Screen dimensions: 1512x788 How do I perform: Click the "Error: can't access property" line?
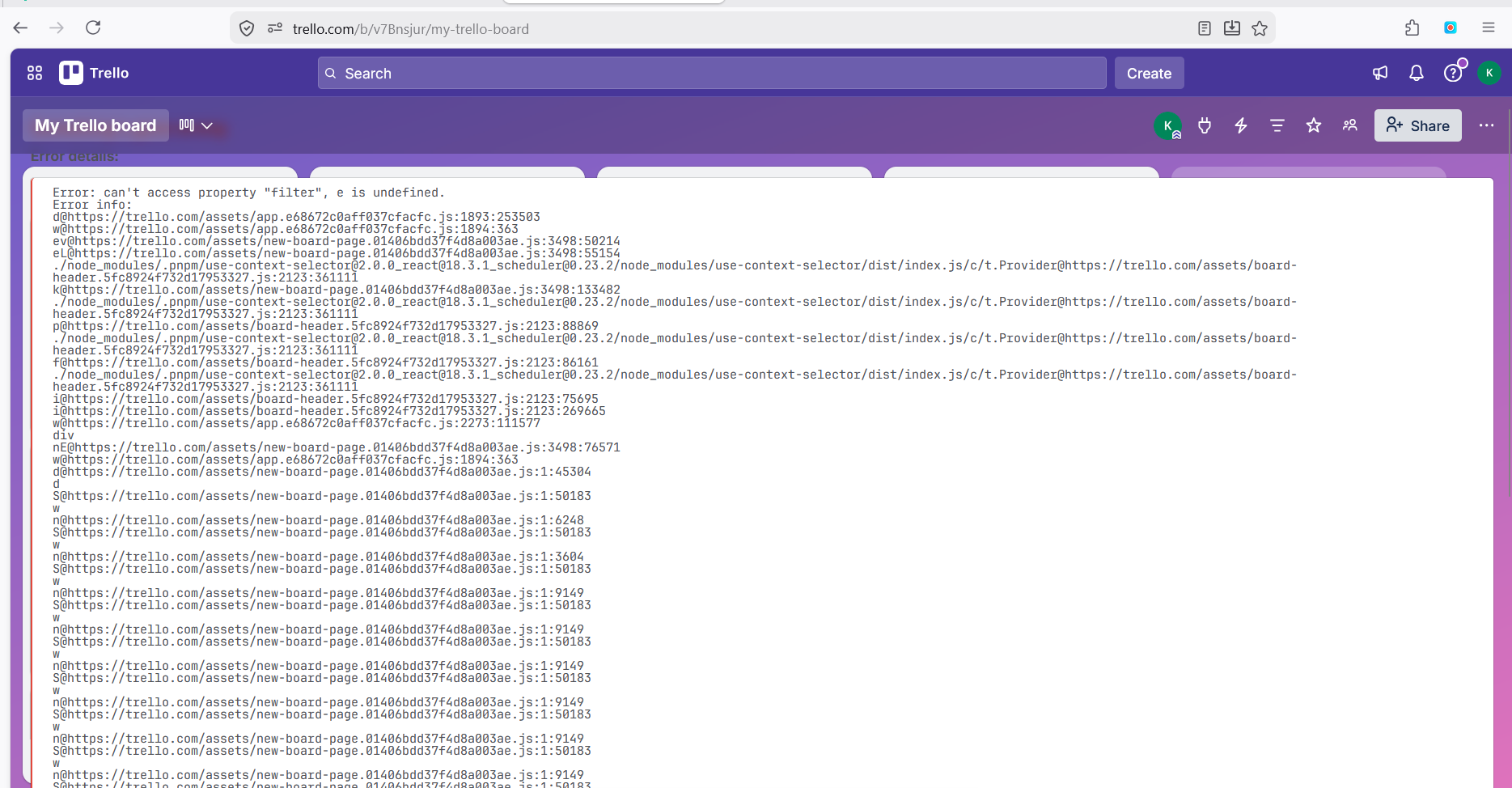click(x=249, y=193)
